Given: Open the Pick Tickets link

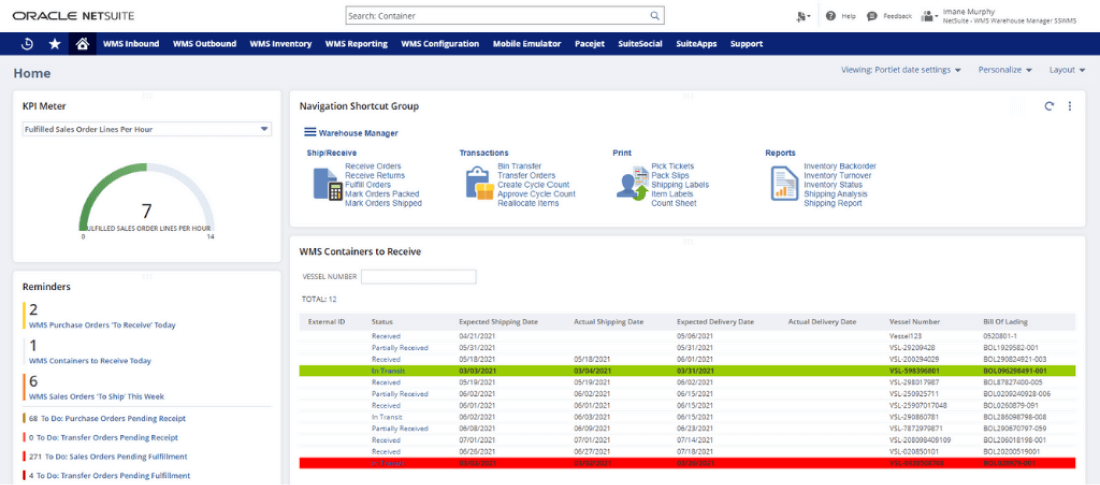Looking at the screenshot, I should pyautogui.click(x=672, y=166).
